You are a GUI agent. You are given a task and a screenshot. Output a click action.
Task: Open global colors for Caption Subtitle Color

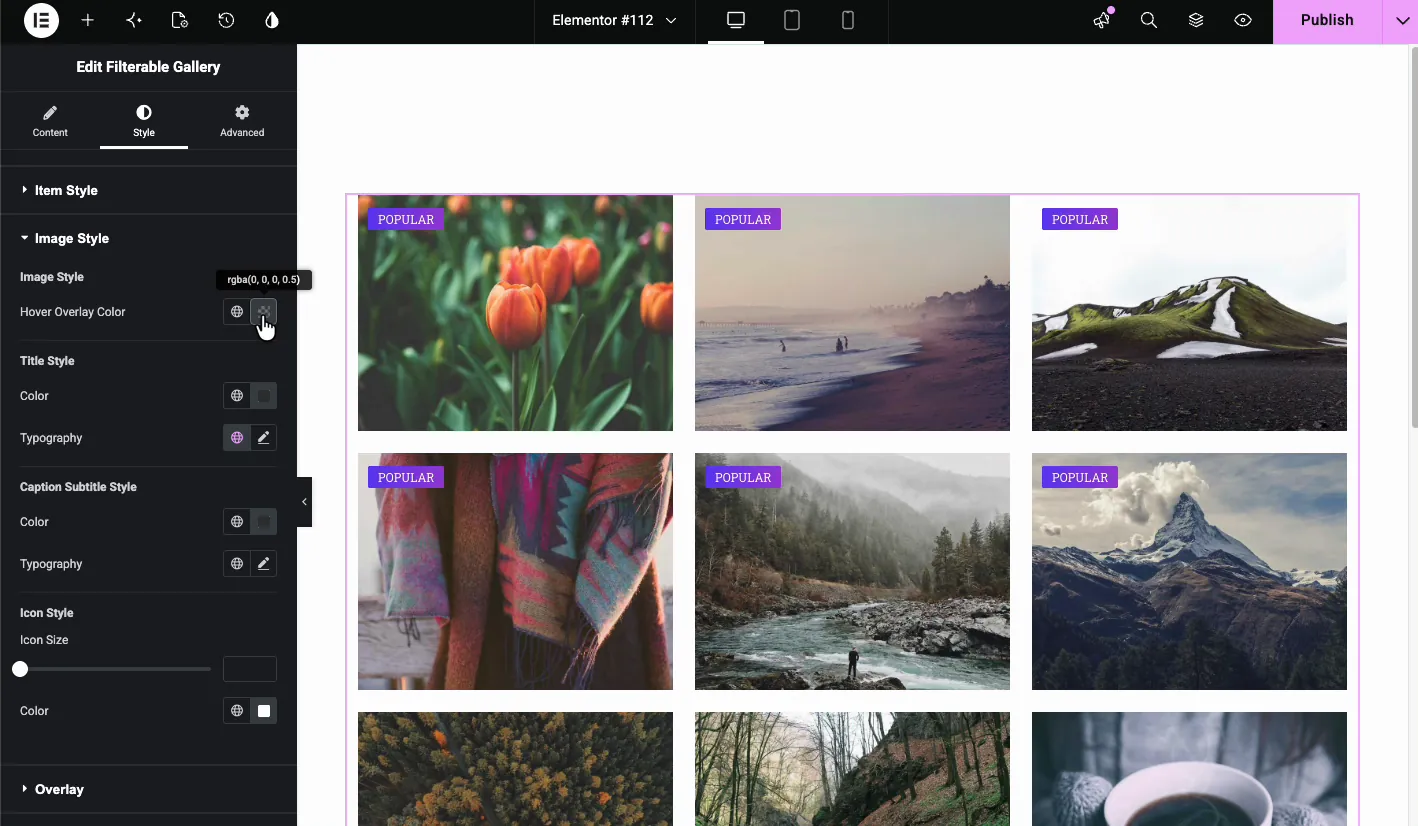(x=237, y=522)
